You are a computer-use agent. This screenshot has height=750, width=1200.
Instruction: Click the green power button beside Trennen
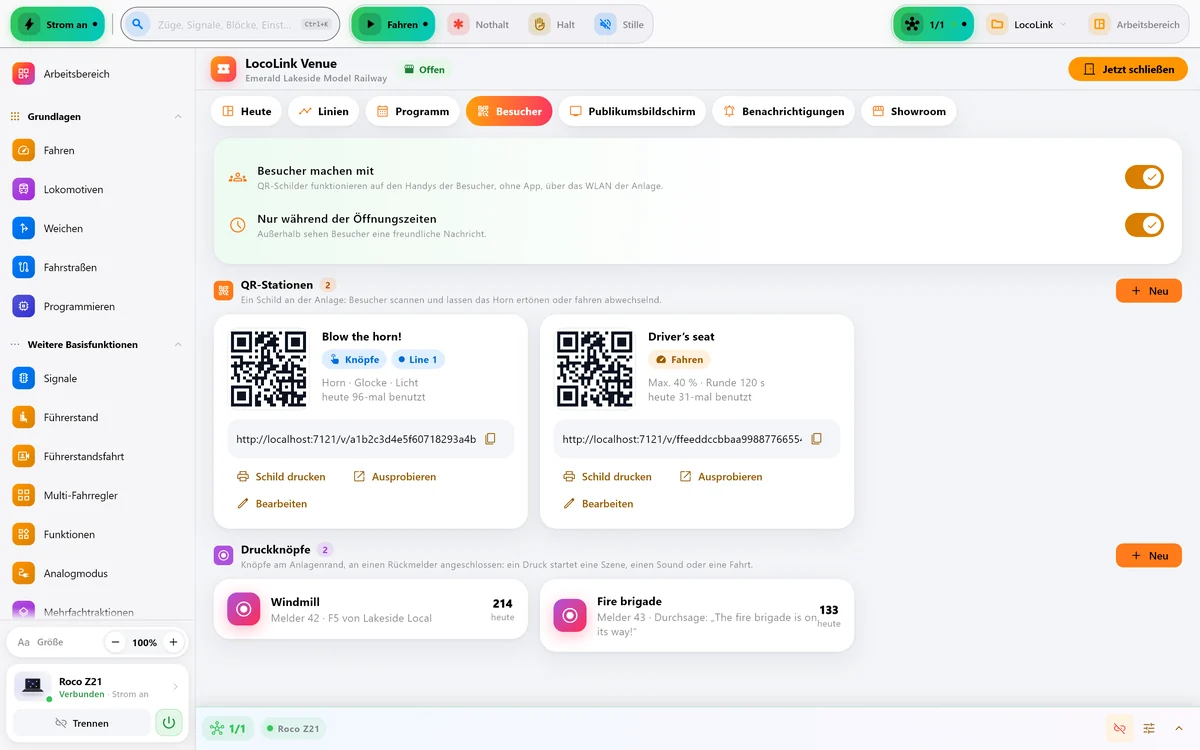[169, 723]
